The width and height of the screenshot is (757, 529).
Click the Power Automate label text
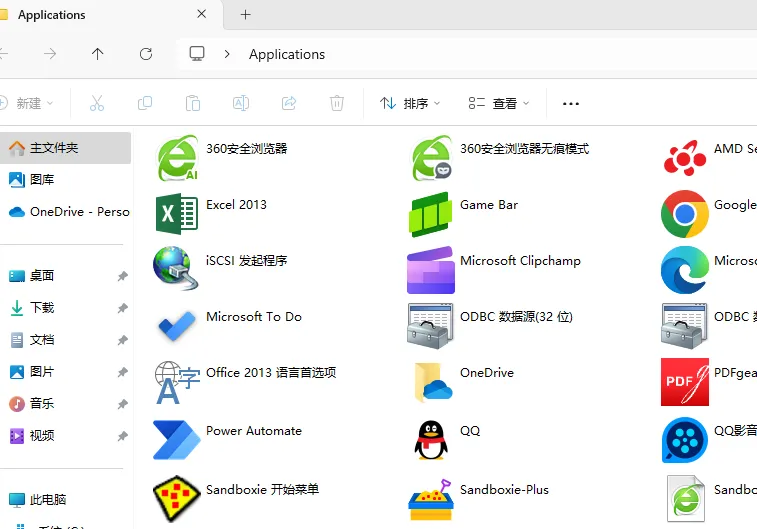(x=254, y=431)
